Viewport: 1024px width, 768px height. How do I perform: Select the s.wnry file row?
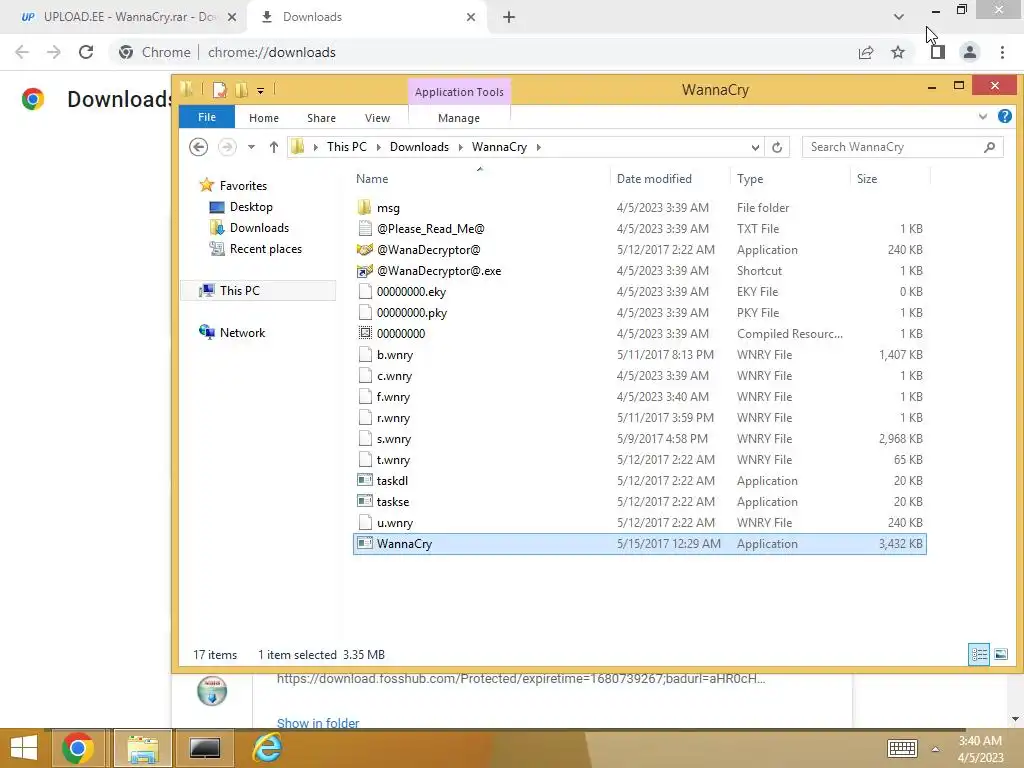tap(640, 438)
